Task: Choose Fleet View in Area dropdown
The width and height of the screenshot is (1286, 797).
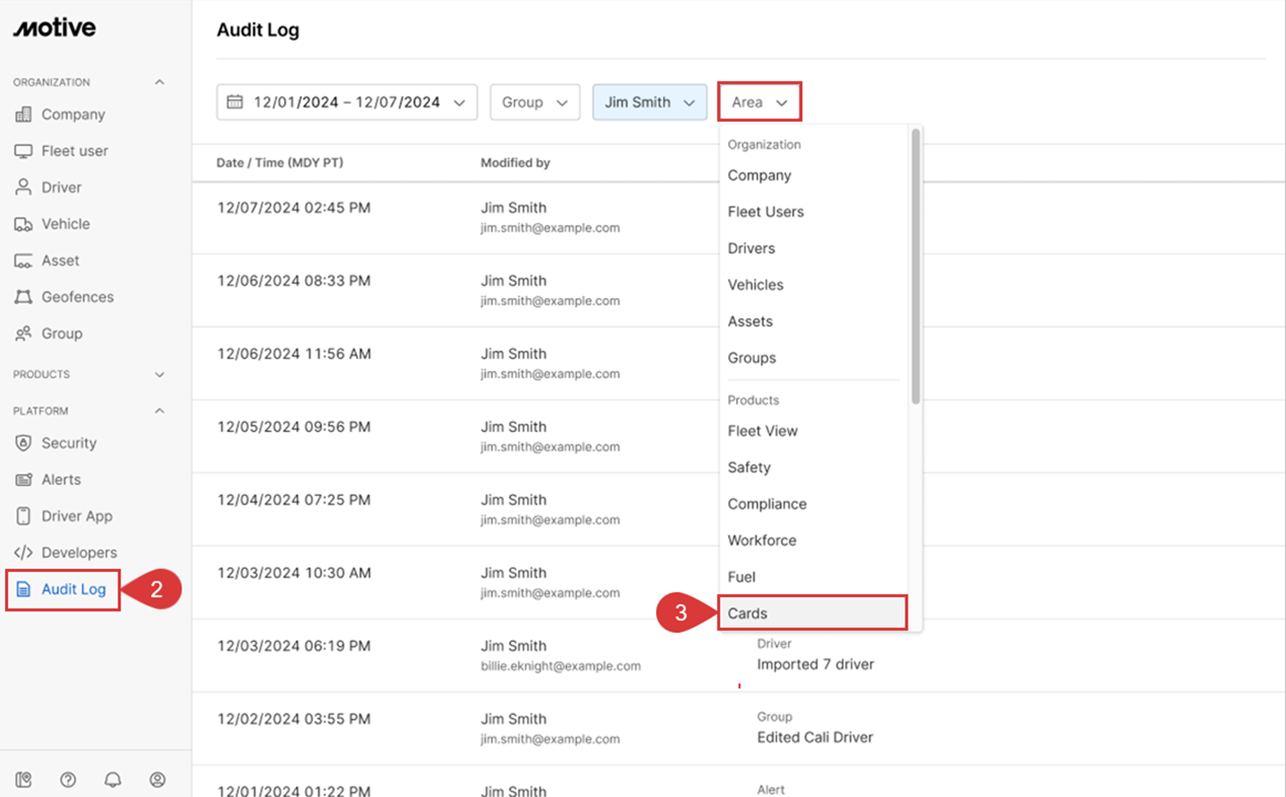Action: pyautogui.click(x=763, y=431)
